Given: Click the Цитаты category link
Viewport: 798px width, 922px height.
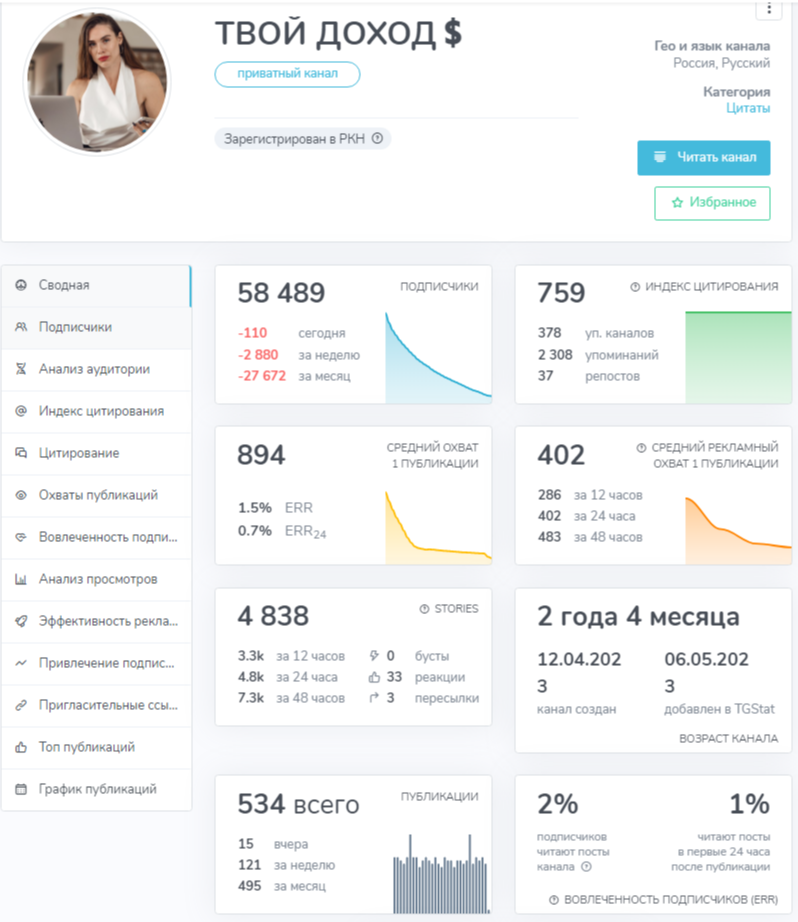Looking at the screenshot, I should pos(747,108).
